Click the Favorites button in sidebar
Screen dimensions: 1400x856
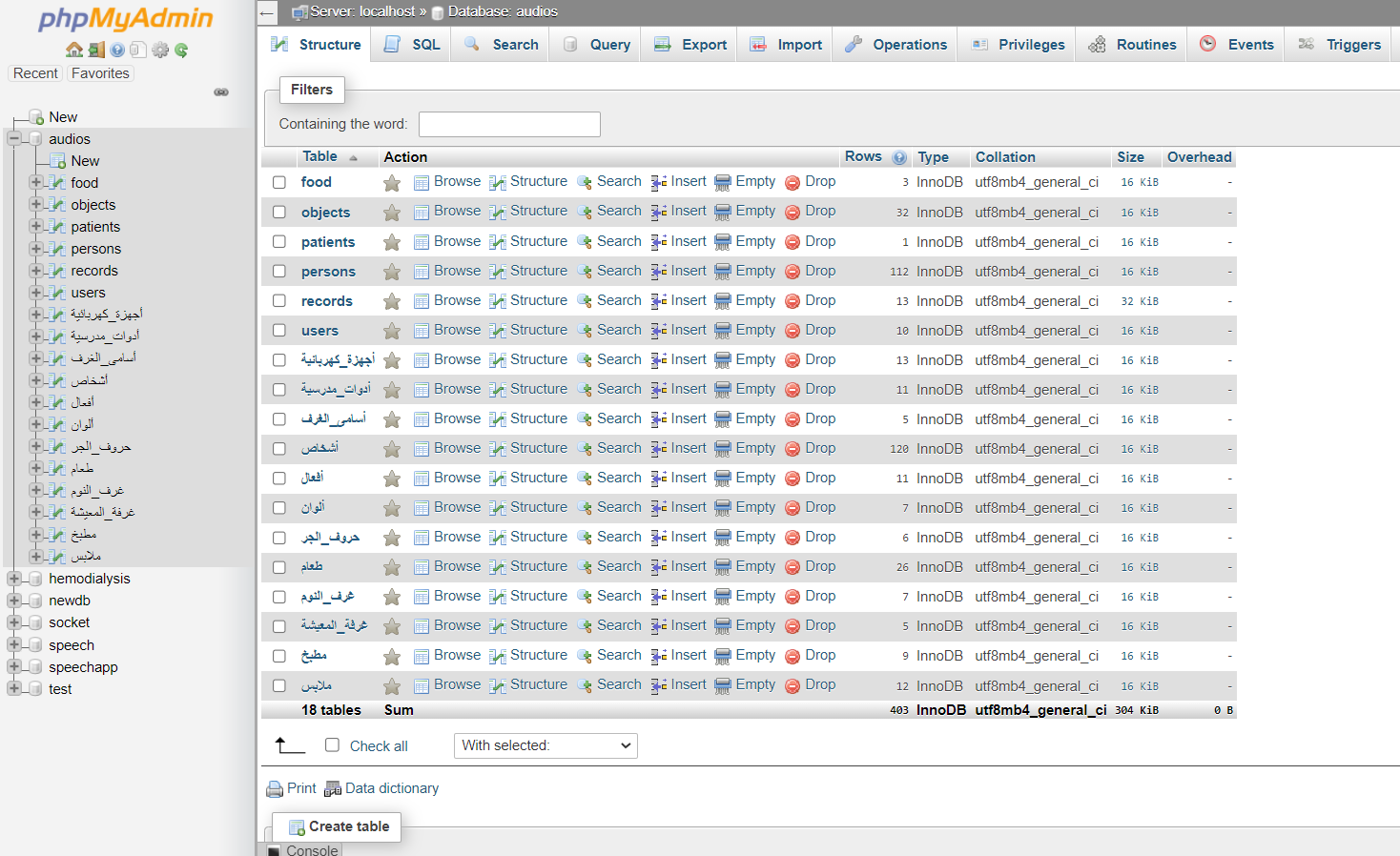point(100,73)
